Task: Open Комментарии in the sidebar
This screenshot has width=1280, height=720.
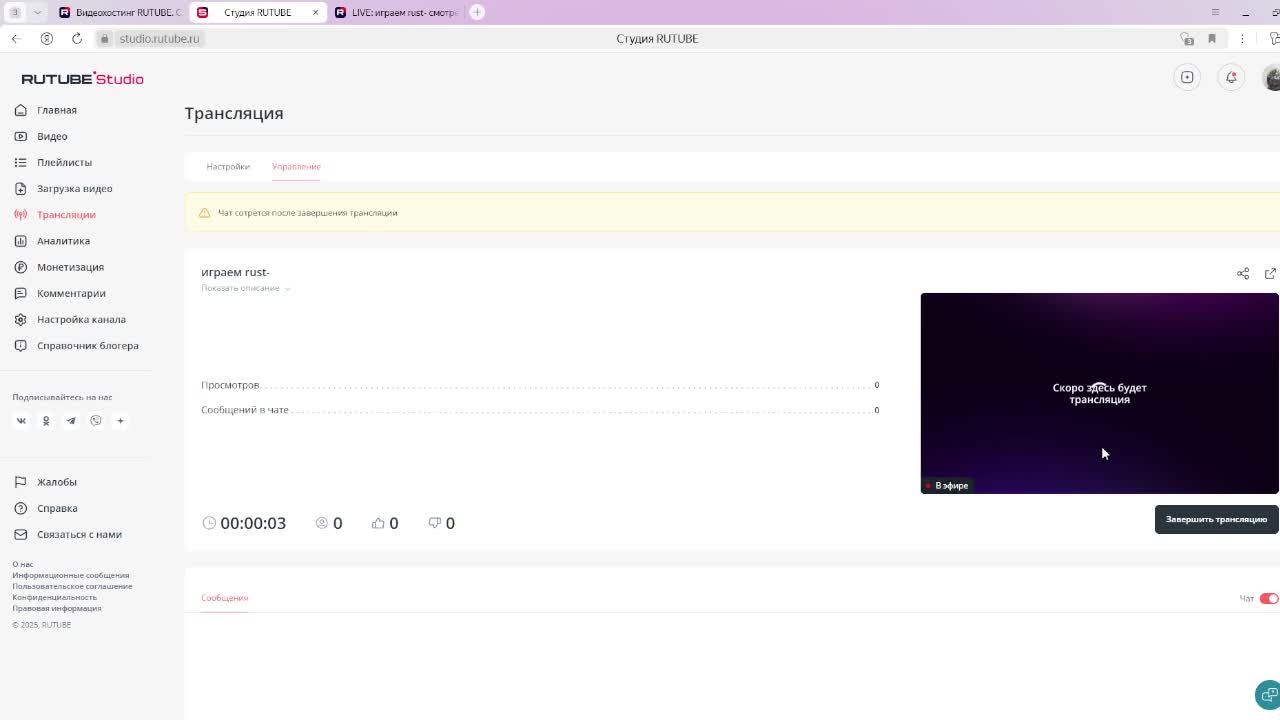Action: click(71, 293)
